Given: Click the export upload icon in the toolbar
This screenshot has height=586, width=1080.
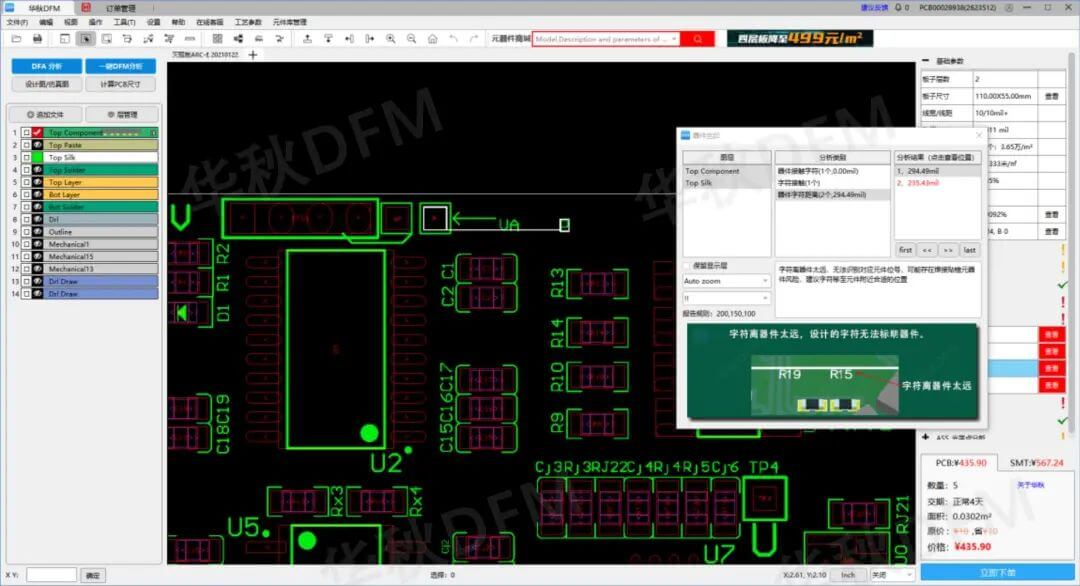Looking at the screenshot, I should 307,39.
